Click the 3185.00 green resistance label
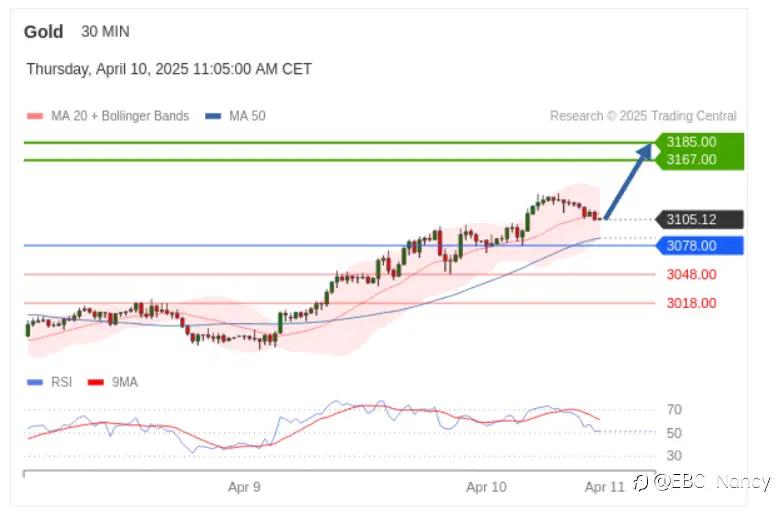Screen dimensions: 780x515 click(691, 142)
